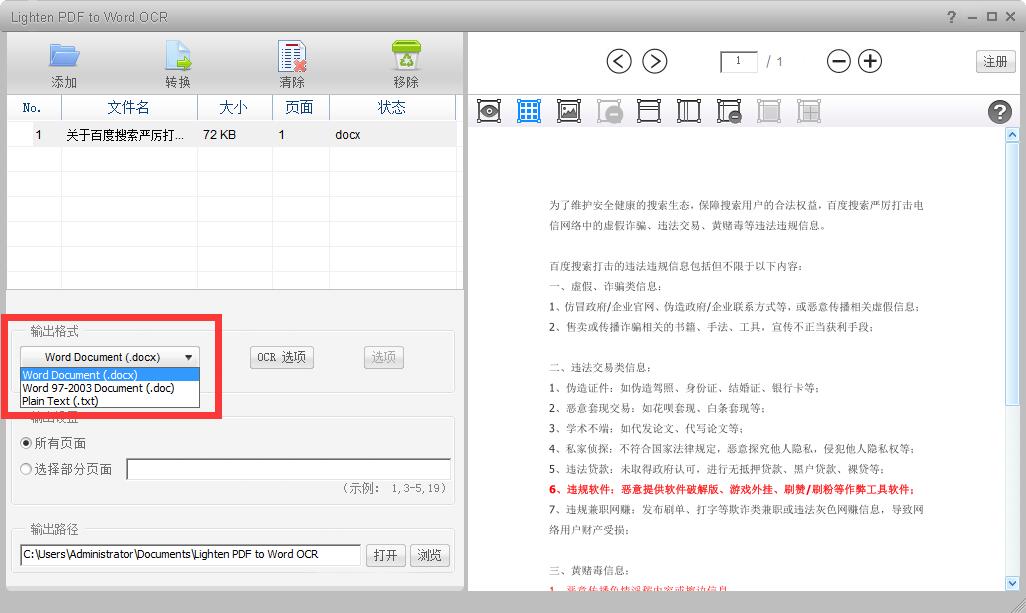Screen dimensions: 1026x613
Task: Click the title bar help question mark
Action: coord(951,17)
